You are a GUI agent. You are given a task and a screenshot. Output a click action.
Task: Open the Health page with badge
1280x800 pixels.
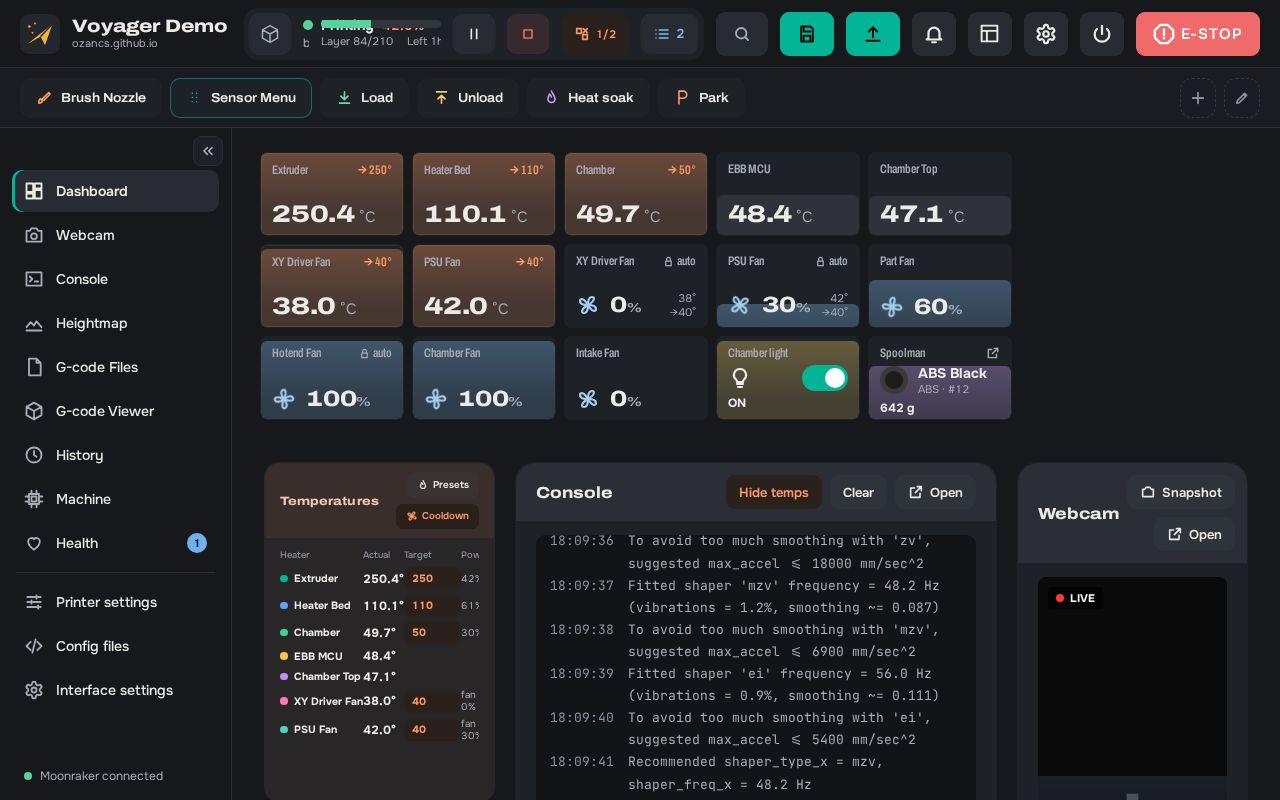tap(116, 543)
